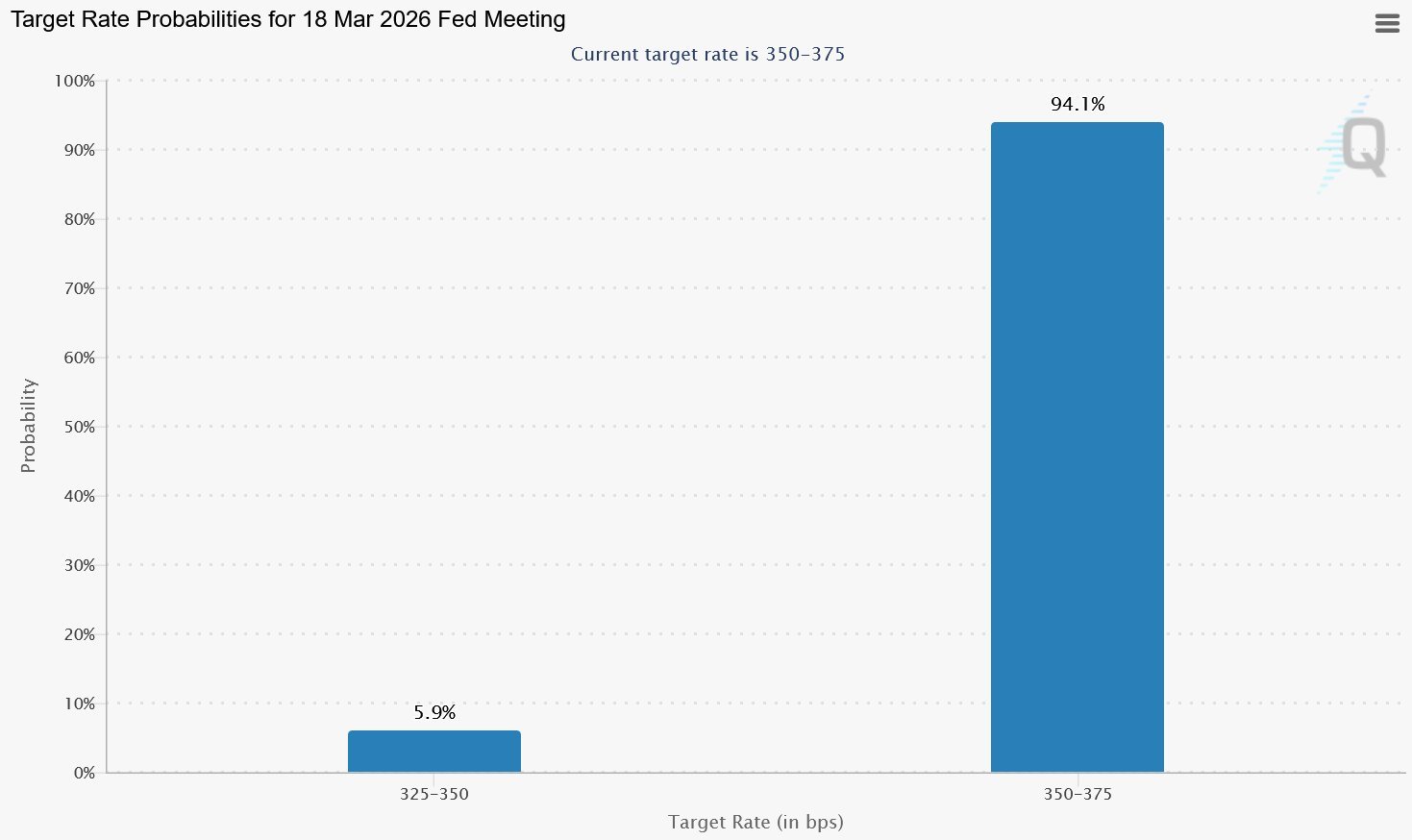
Task: Click the 50% y-axis tick label
Action: [x=79, y=427]
